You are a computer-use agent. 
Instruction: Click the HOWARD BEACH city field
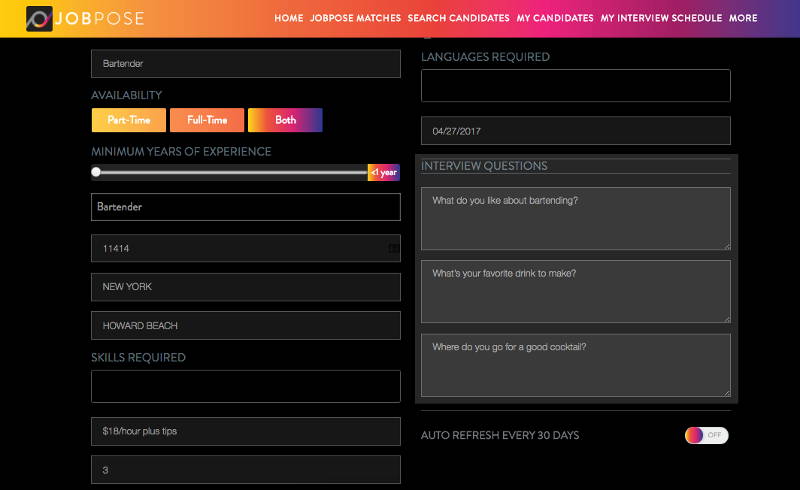point(246,326)
